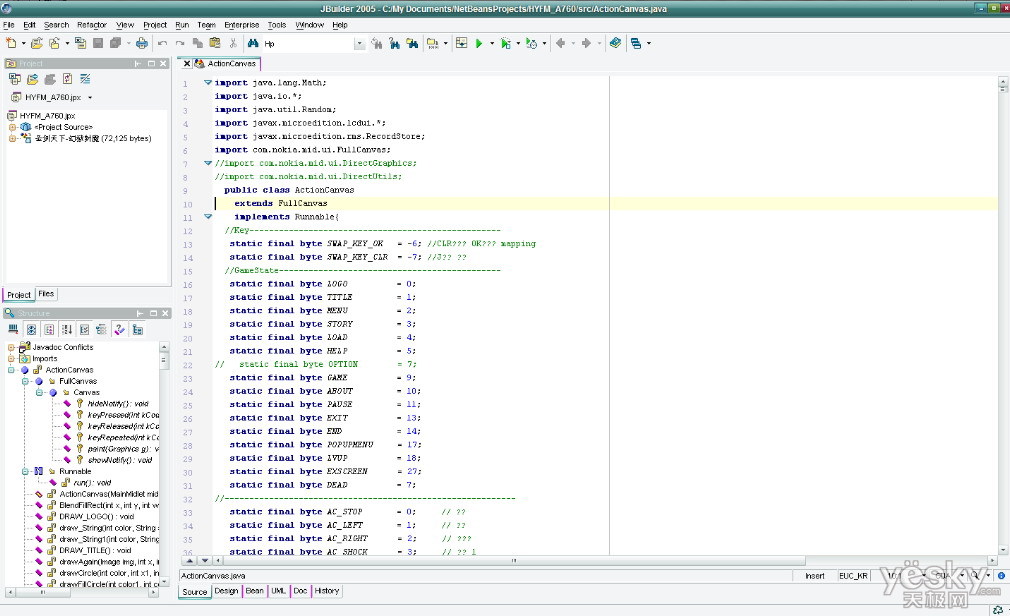1010x616 pixels.
Task: Click the Refresh icon in Project pane toolbar
Action: [67, 79]
